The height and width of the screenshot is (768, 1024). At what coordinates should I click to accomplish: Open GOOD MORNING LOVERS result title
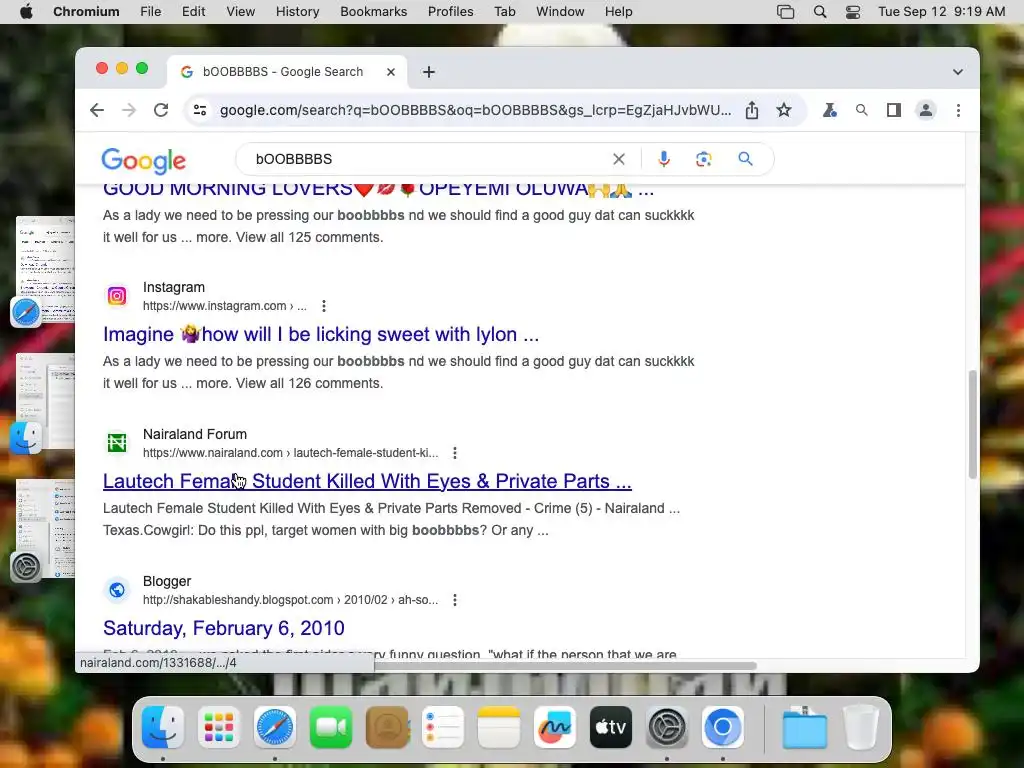[x=378, y=189]
